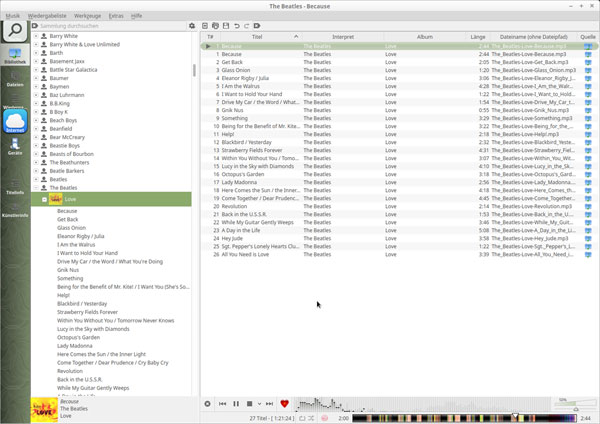The width and height of the screenshot is (600, 424).
Task: Collapse the Beatles Love album node
Action: (x=43, y=199)
